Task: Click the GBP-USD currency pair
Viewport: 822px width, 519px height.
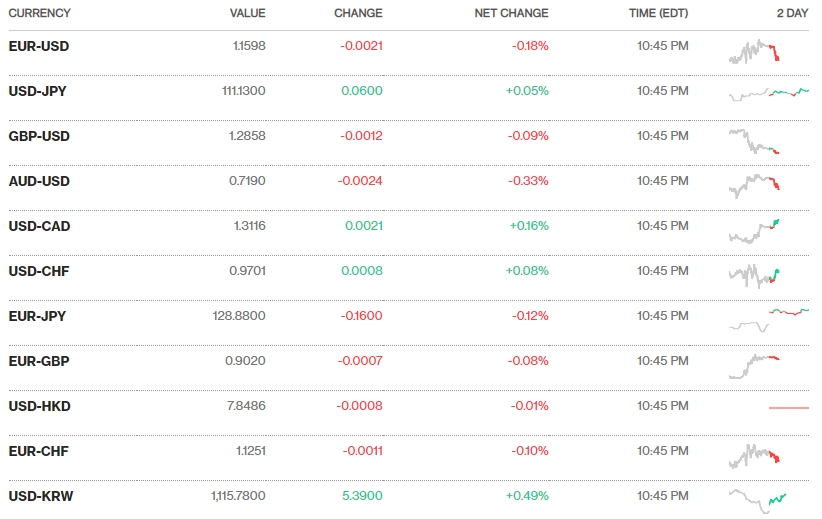Action: coord(39,136)
